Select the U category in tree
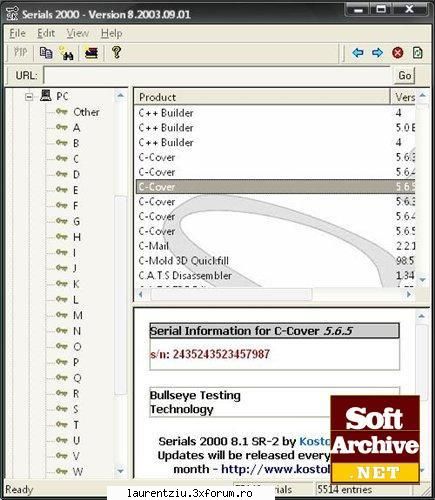The width and height of the screenshot is (435, 500). [x=76, y=440]
